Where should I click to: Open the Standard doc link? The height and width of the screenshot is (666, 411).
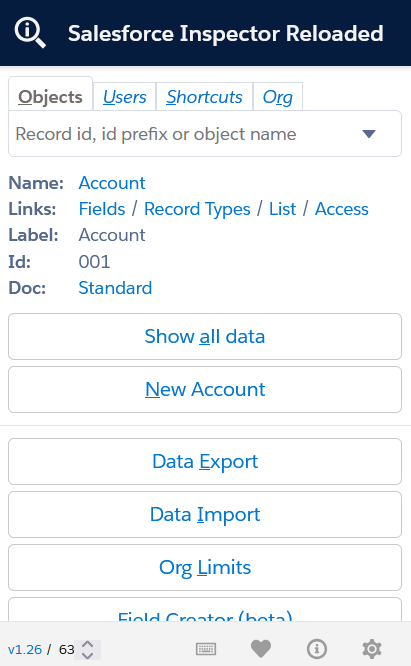pos(115,288)
